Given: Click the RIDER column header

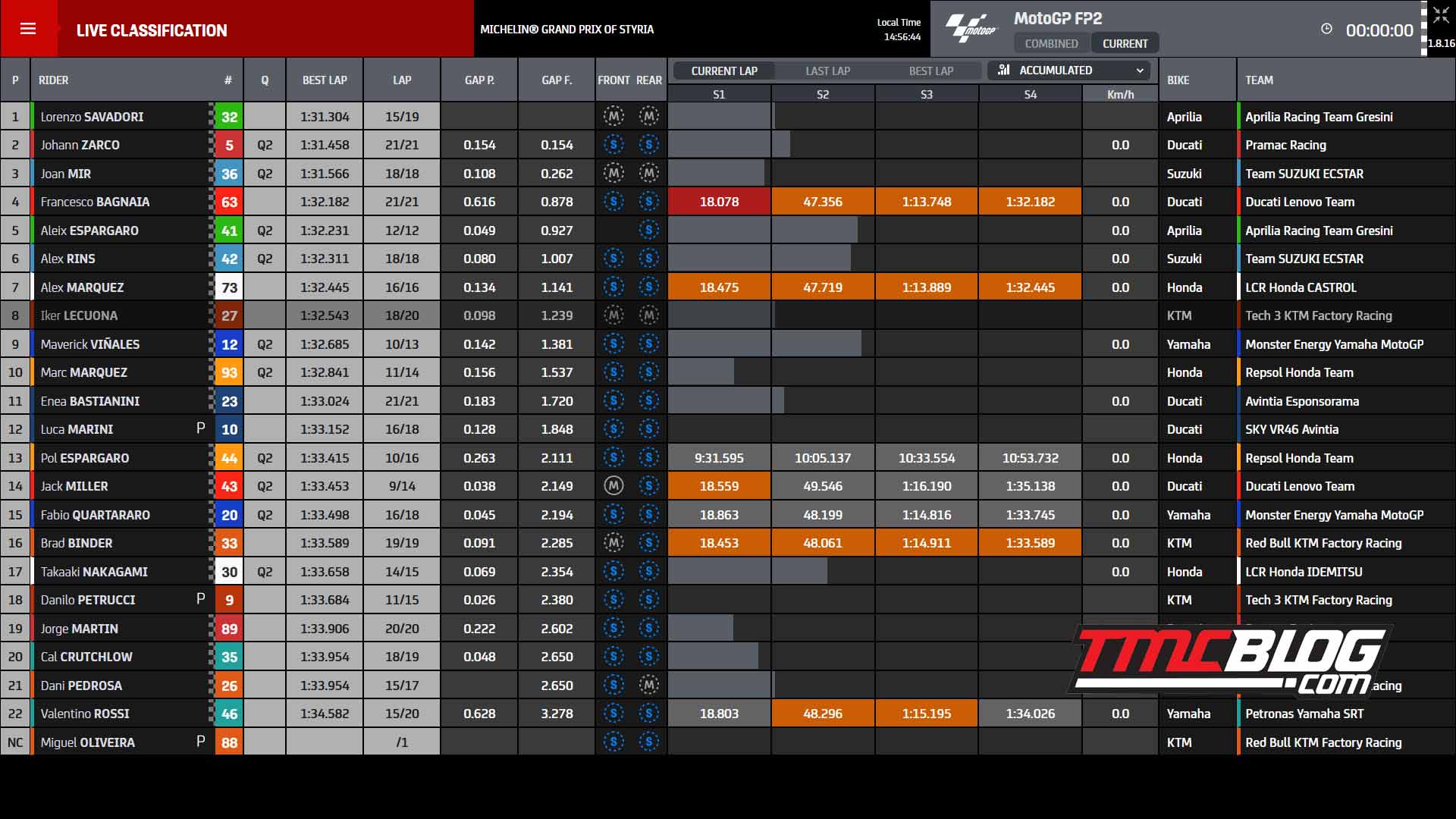Looking at the screenshot, I should (54, 80).
